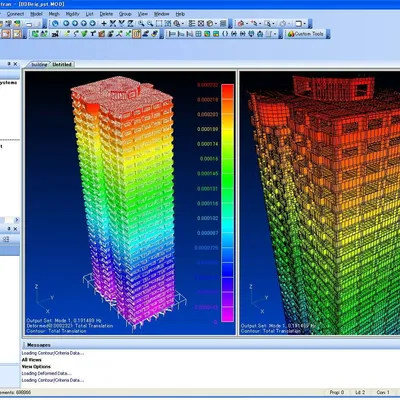Screen dimensions: 400x400
Task: Click the flag-shaped beam icon at start of postprocessing toolbar
Action: click(x=172, y=34)
